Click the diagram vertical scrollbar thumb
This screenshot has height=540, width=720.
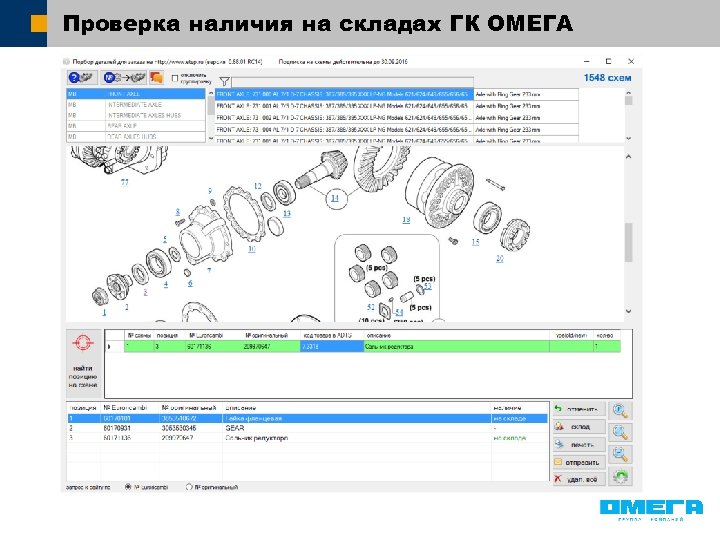coord(629,242)
